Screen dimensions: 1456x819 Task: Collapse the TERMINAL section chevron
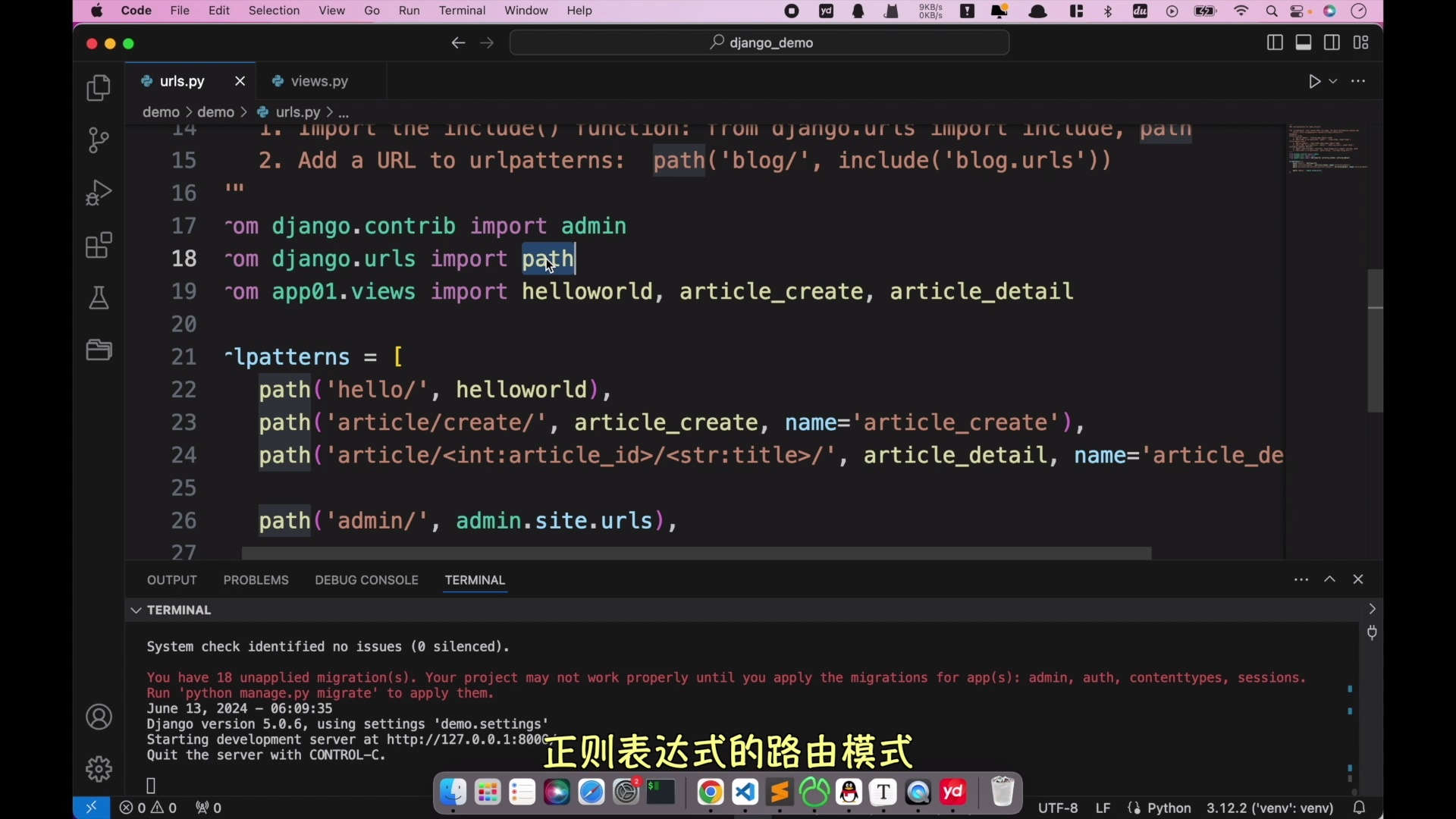[134, 610]
